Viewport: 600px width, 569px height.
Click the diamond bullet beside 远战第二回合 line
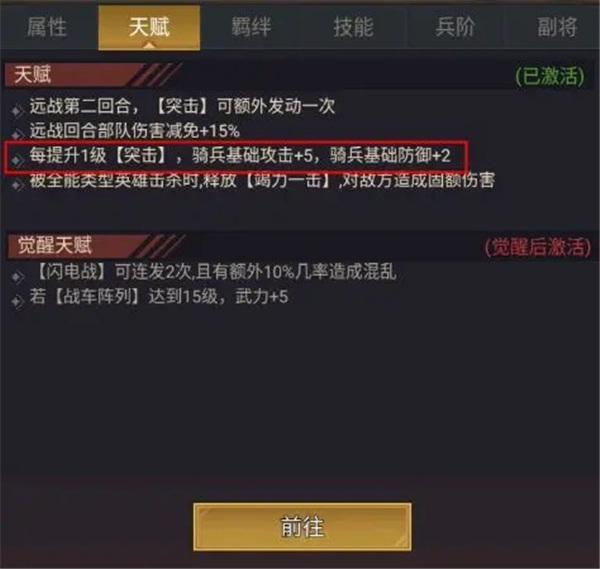pyautogui.click(x=17, y=111)
